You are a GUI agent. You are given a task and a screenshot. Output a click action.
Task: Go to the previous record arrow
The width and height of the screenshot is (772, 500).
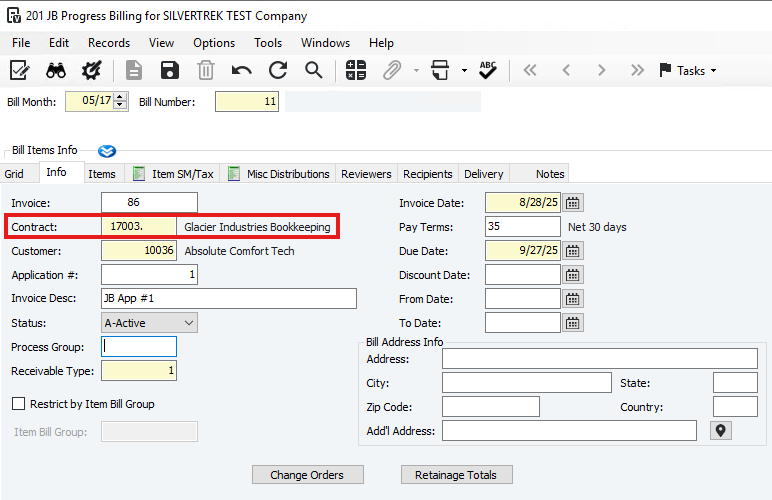click(x=566, y=70)
